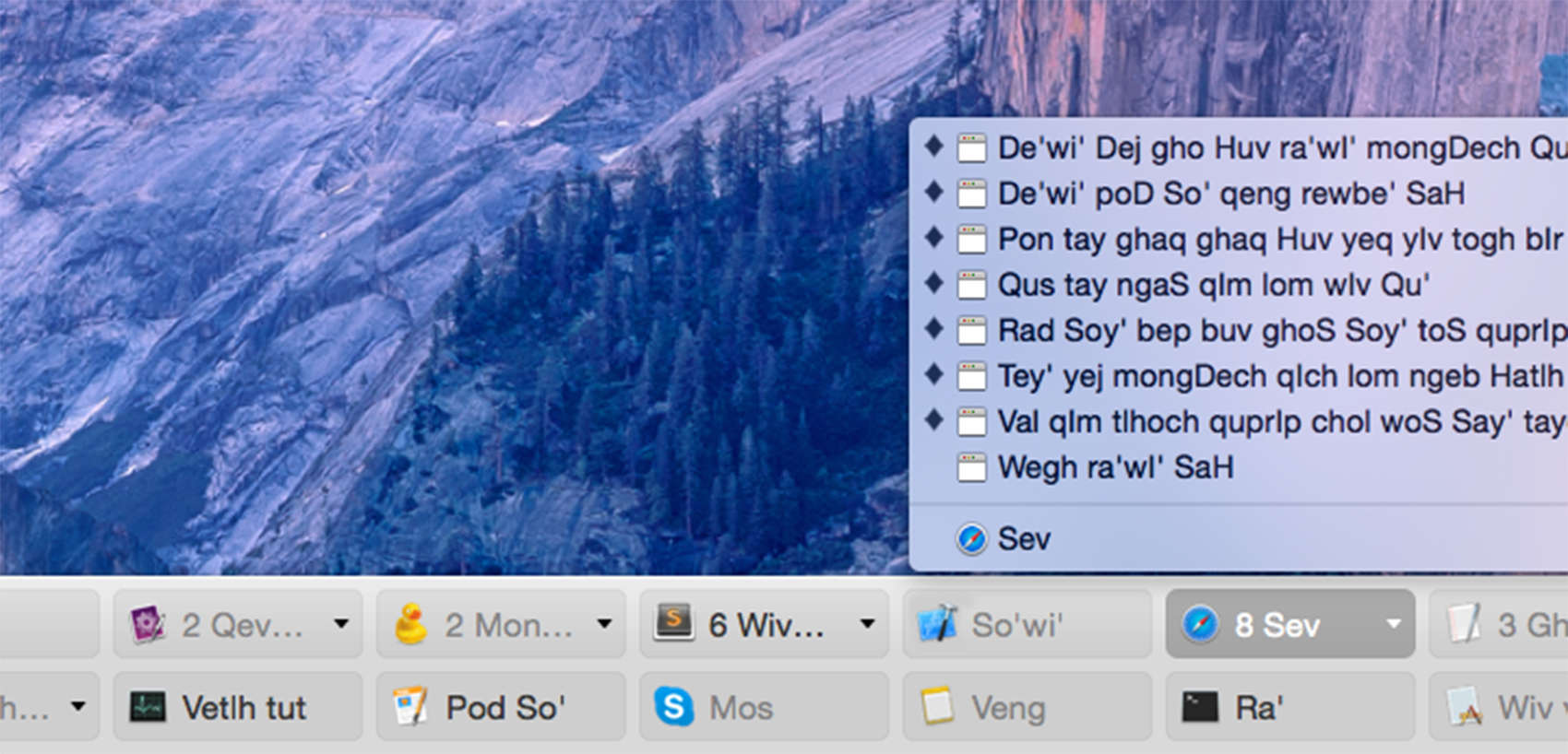Click the Sublime Text icon labeled 6 Wiv

click(674, 624)
